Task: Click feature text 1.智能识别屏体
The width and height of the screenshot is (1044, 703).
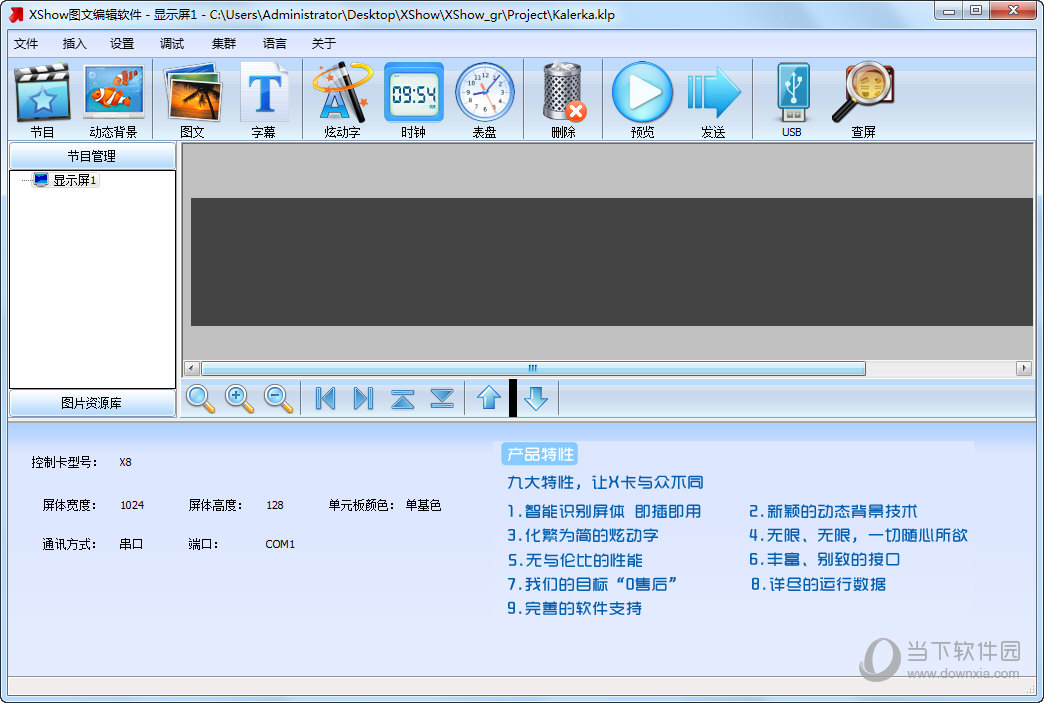Action: click(x=566, y=511)
